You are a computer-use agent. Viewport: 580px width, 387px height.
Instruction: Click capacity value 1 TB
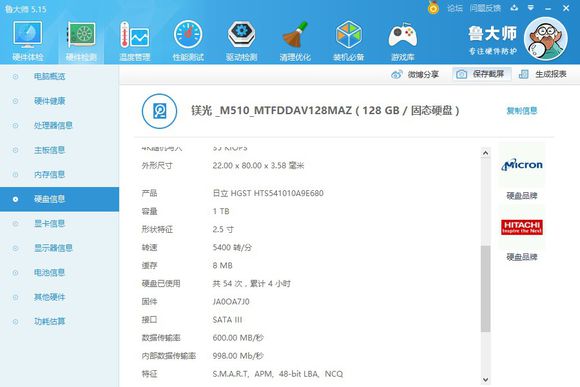(221, 211)
